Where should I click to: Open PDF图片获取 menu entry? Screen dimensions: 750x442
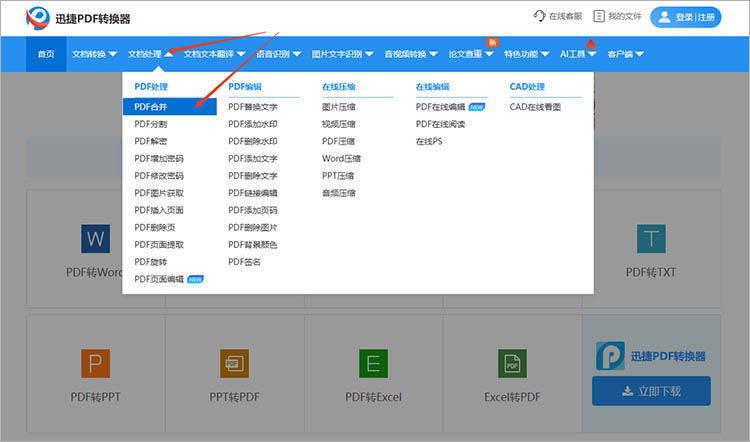point(159,193)
